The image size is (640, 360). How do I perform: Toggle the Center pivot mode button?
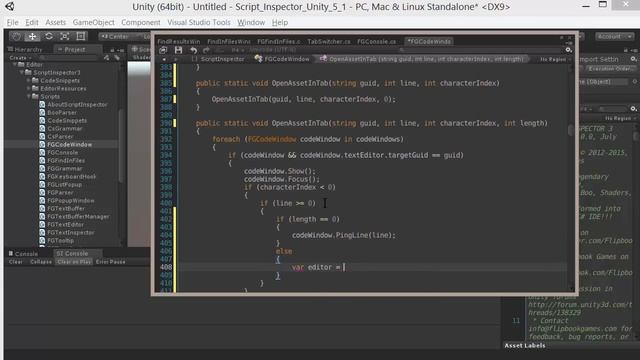pyautogui.click(x=115, y=36)
